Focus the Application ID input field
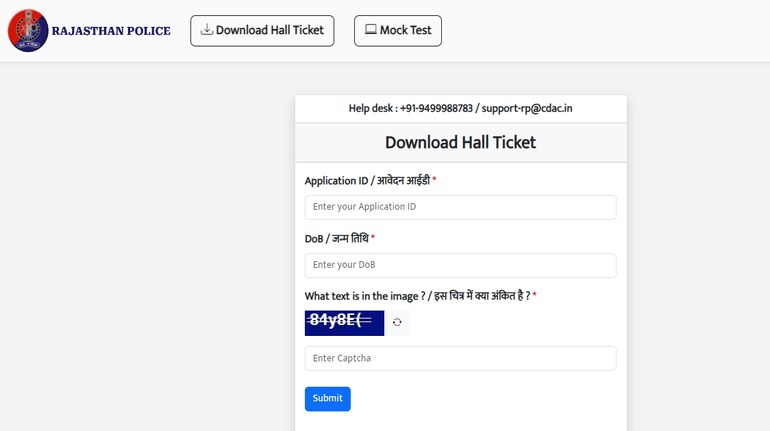The width and height of the screenshot is (770, 431). tap(461, 207)
